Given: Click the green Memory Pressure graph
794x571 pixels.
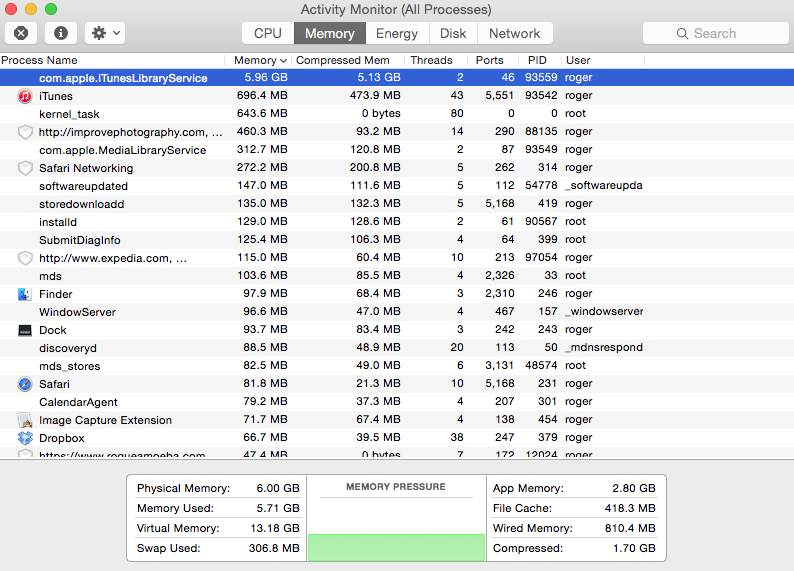Looking at the screenshot, I should (396, 547).
